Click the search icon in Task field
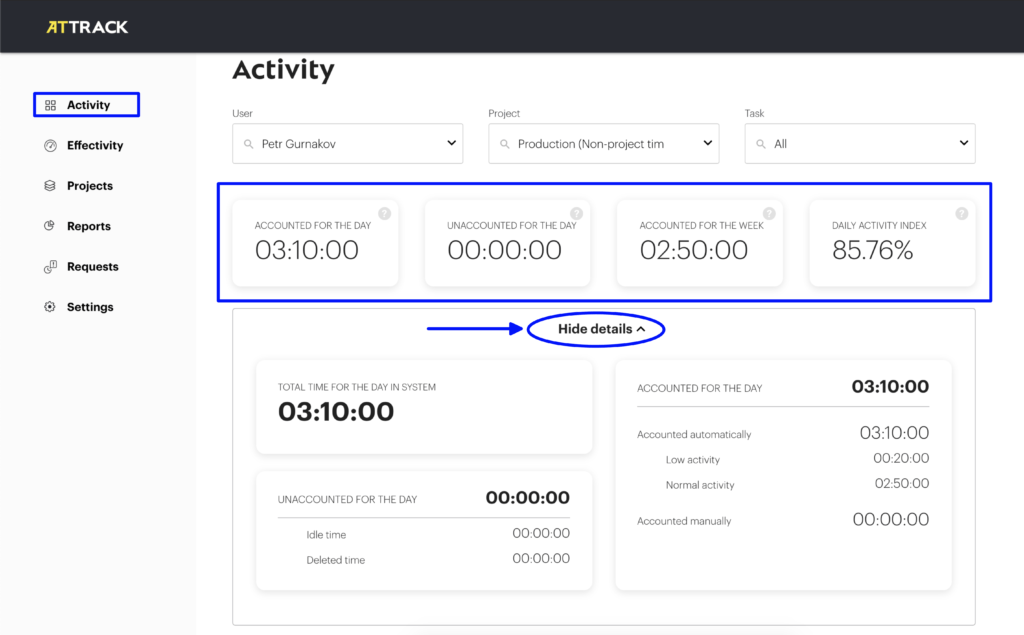Viewport: 1024px width, 635px height. [x=761, y=144]
